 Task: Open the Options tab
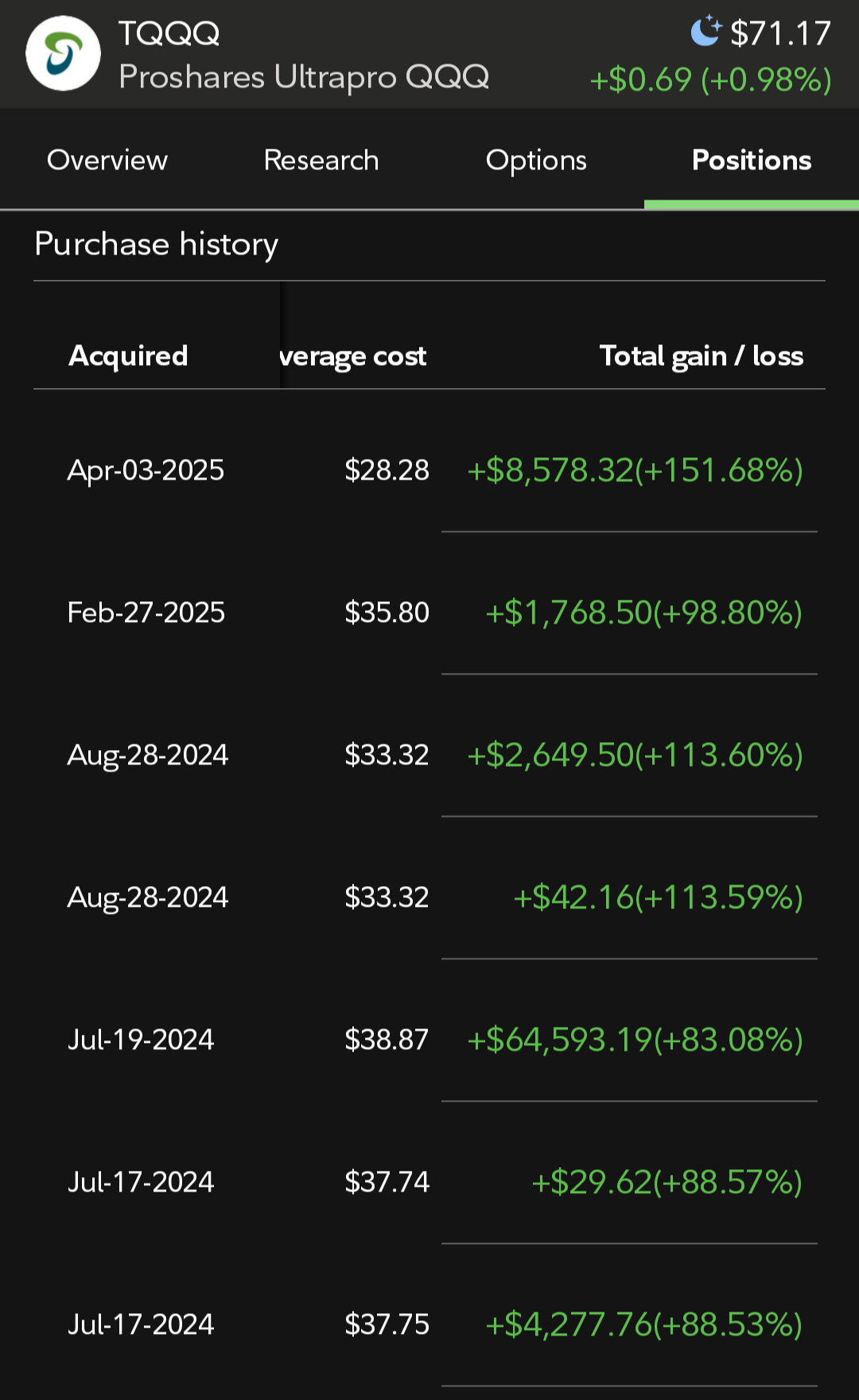pyautogui.click(x=536, y=160)
